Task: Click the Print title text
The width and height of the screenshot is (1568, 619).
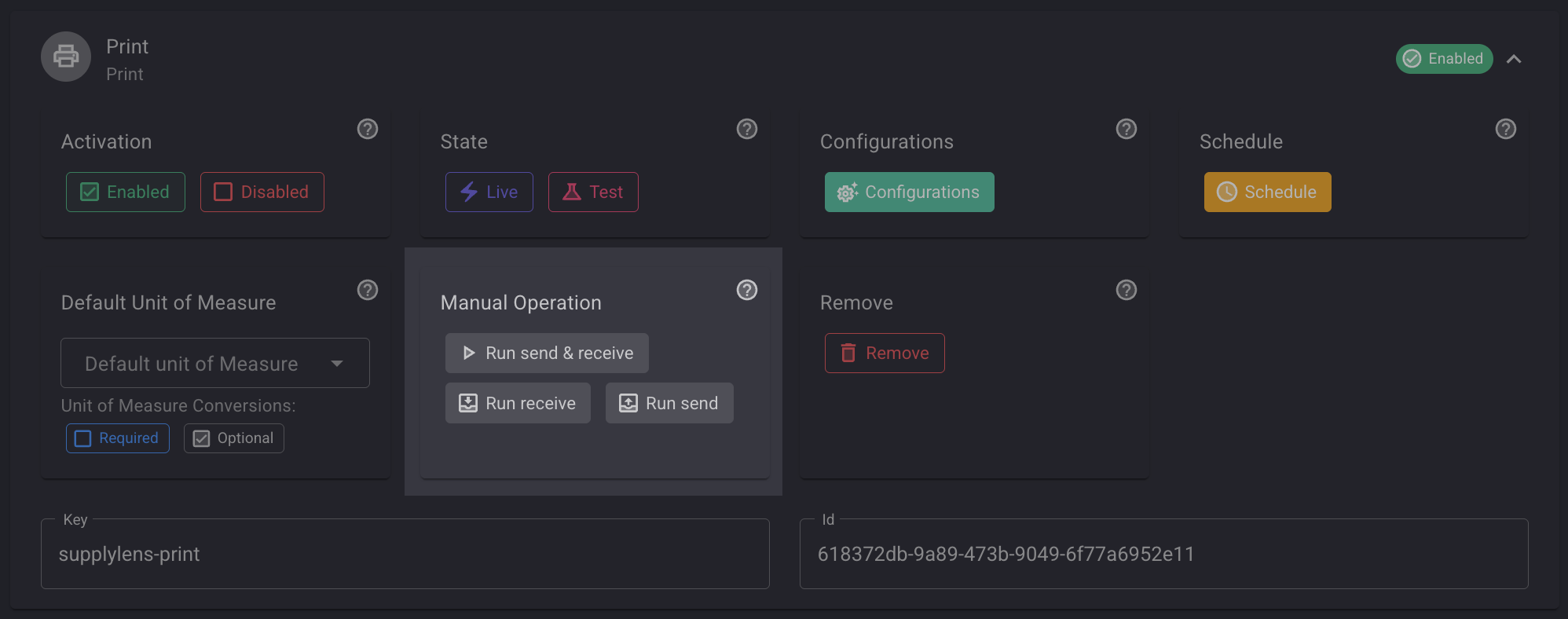Action: [x=127, y=46]
